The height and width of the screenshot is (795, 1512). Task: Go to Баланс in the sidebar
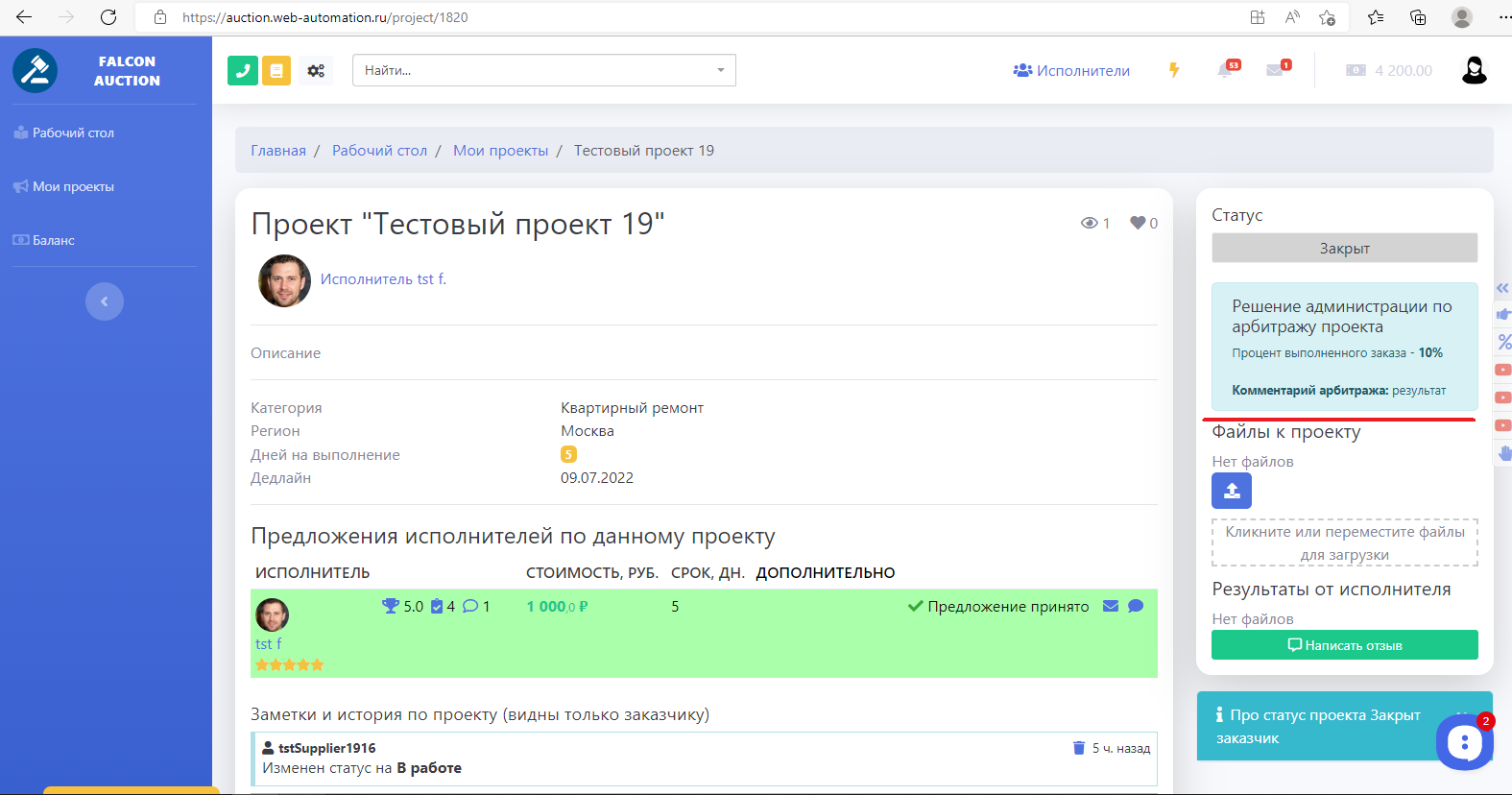tap(54, 240)
